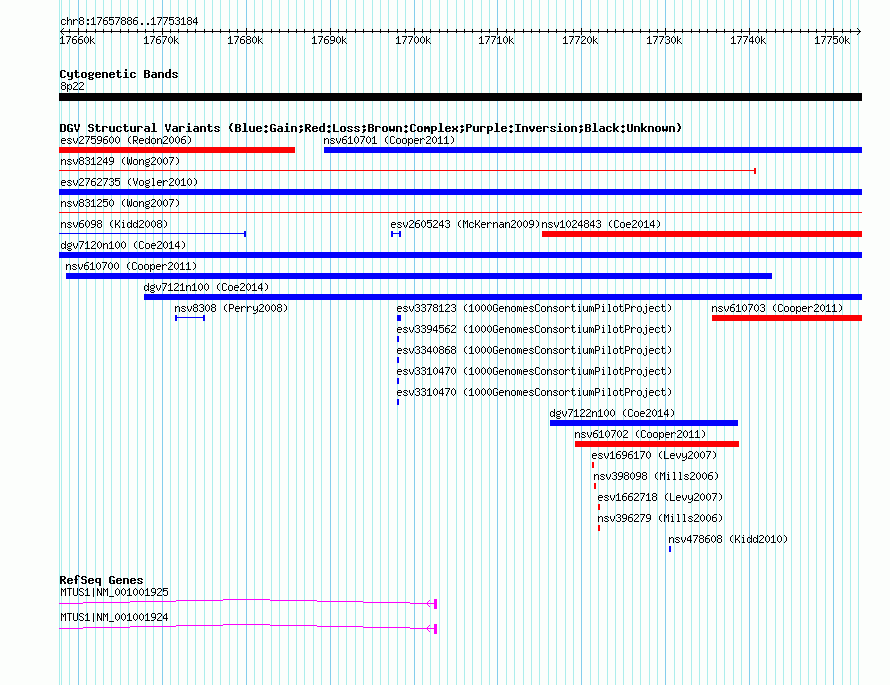Image resolution: width=890 pixels, height=685 pixels.
Task: Open variant nsv610702 (Cooper2011) label
Action: click(640, 434)
